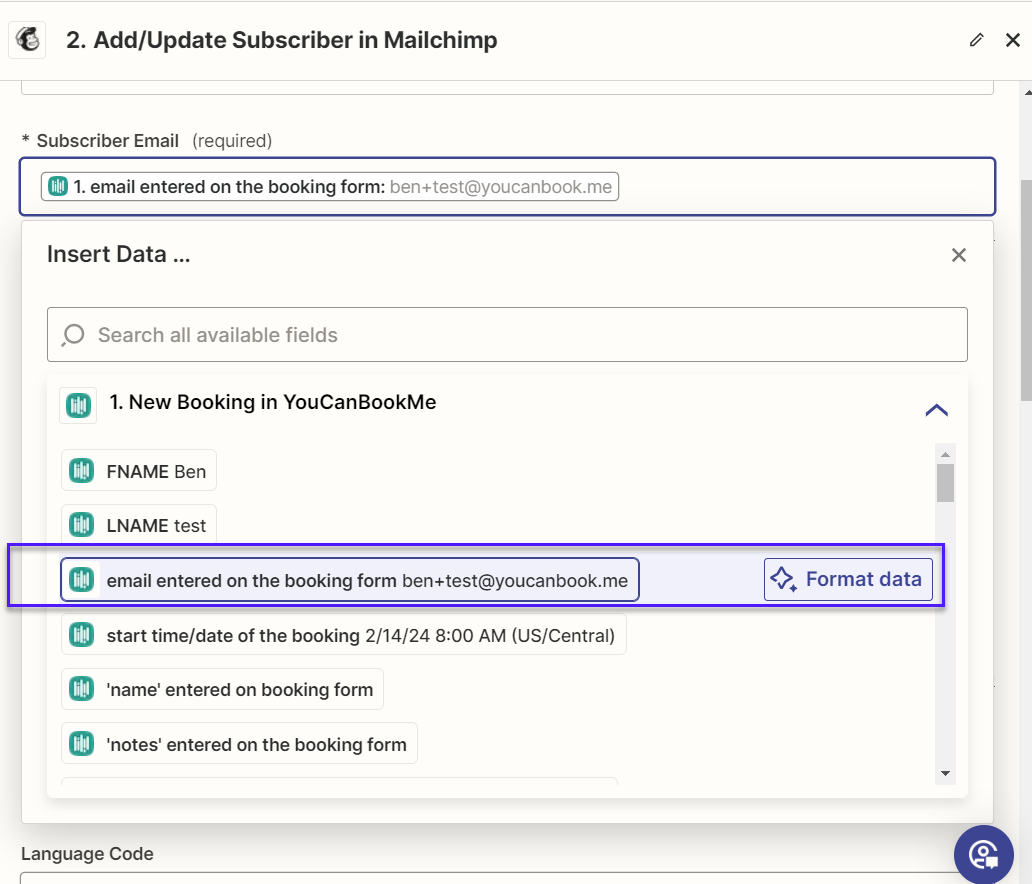This screenshot has width=1032, height=884.
Task: Click the step title Add/Update Subscriber in Mailchimp
Action: click(x=282, y=40)
